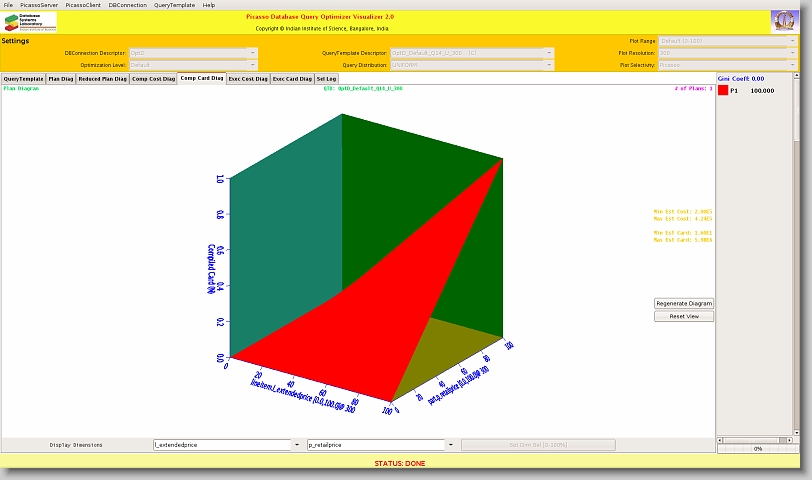Click the Reset View button
The width and height of the screenshot is (812, 480).
(684, 316)
